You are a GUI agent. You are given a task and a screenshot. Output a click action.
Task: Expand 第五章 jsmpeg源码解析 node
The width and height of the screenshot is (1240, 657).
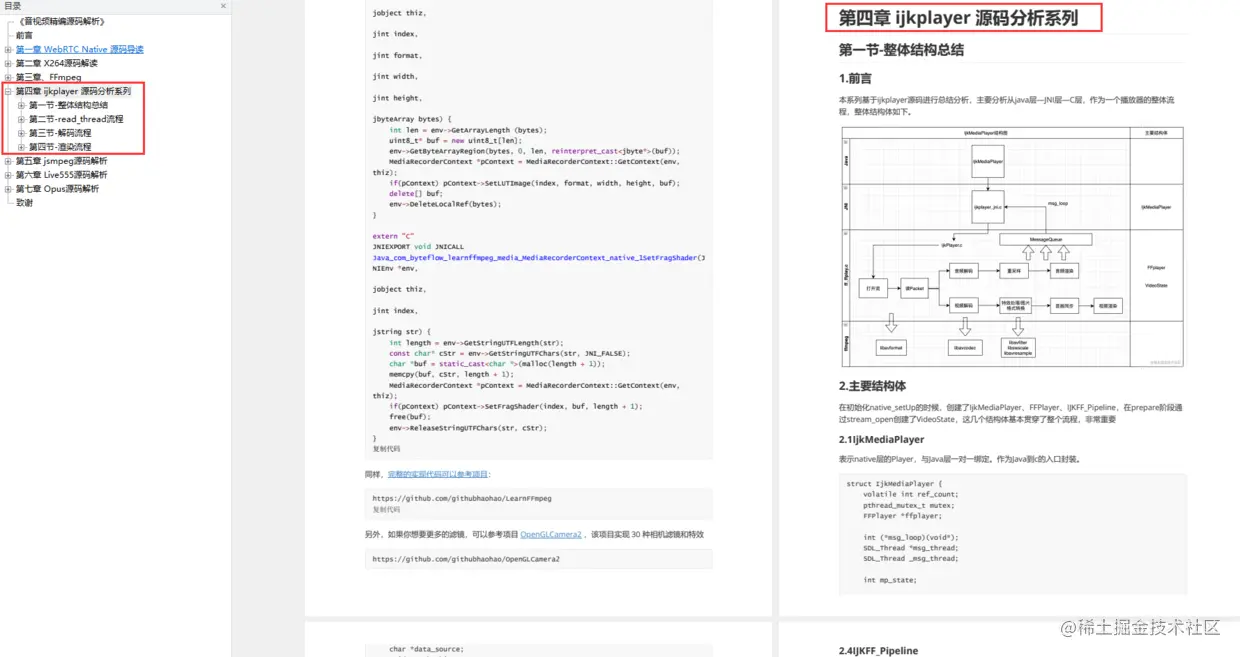coord(9,161)
